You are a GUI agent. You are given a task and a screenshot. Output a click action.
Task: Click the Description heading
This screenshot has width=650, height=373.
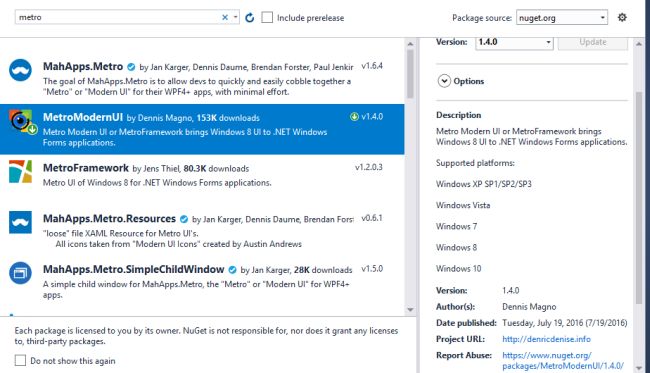(x=458, y=115)
